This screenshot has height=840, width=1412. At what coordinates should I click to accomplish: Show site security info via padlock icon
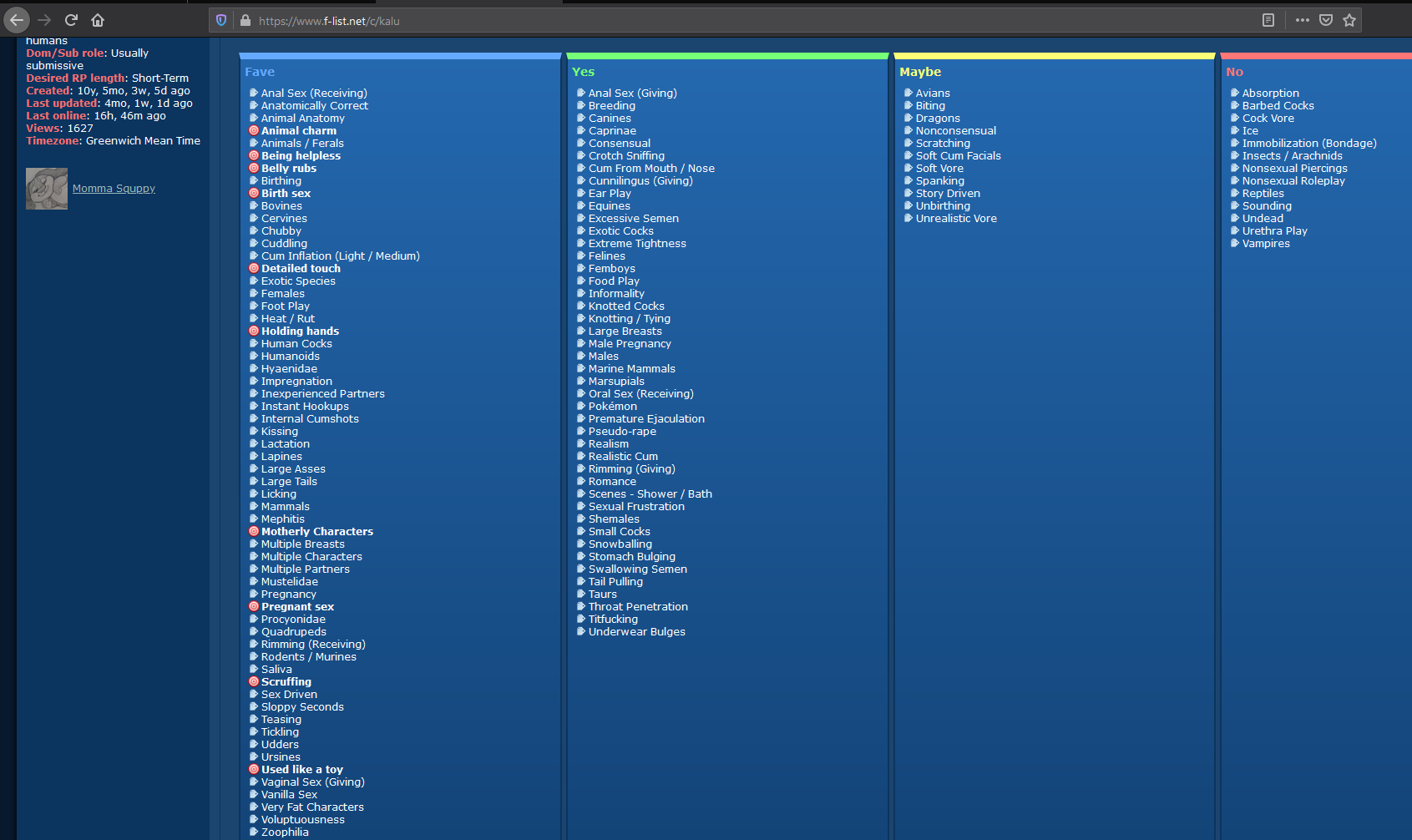(245, 20)
